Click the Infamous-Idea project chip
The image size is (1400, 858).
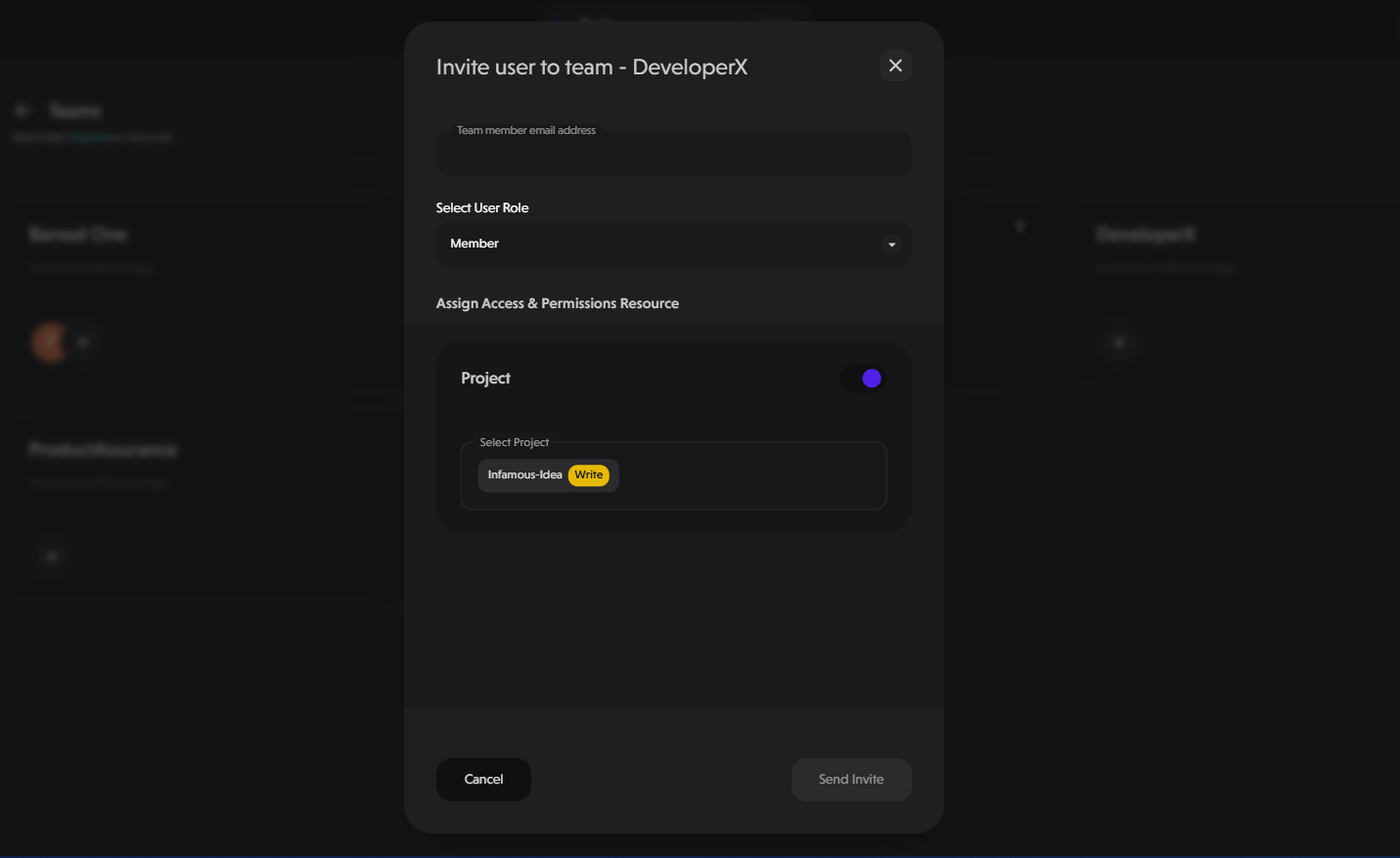(x=525, y=475)
